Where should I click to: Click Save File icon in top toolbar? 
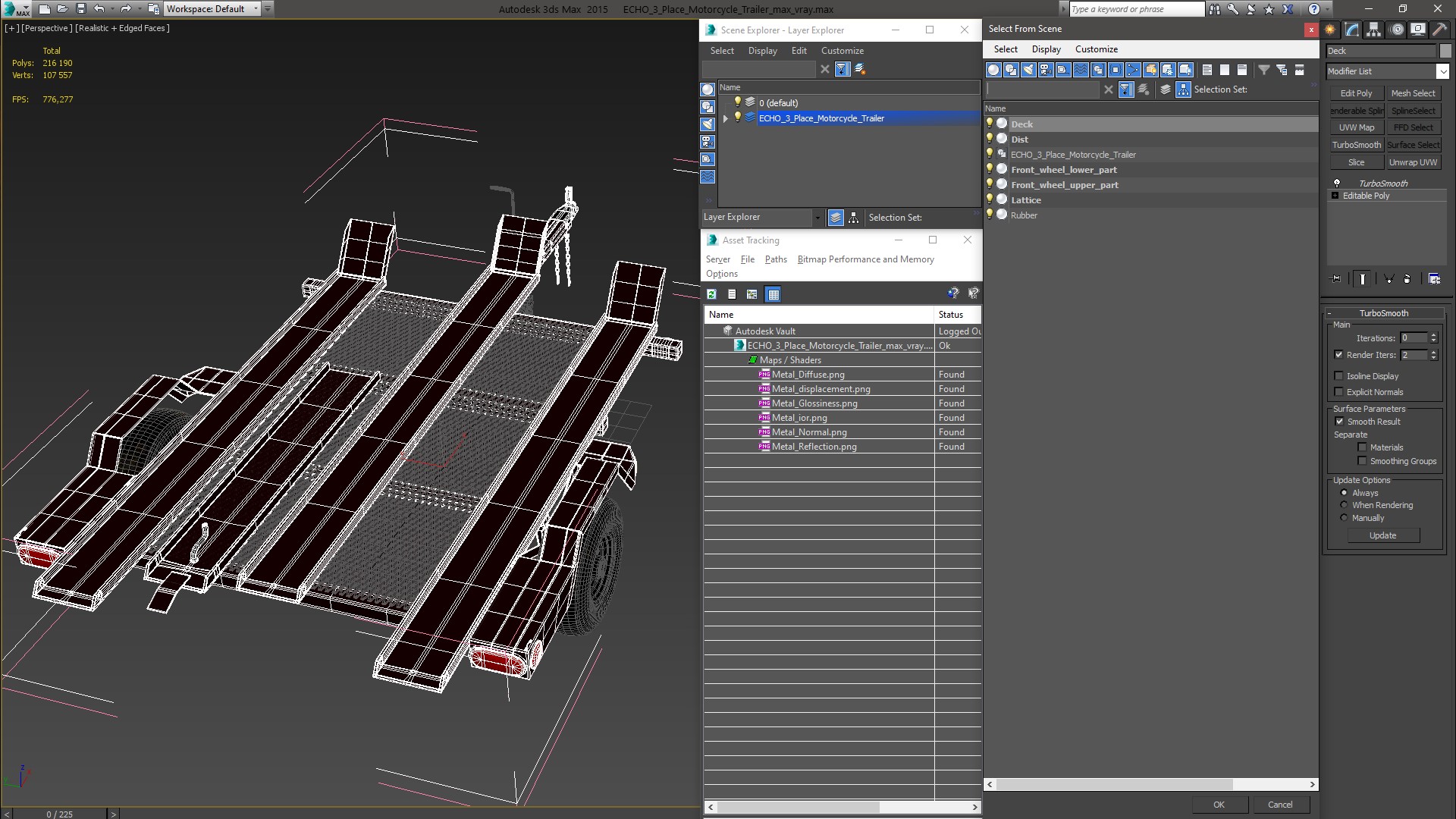click(x=81, y=9)
